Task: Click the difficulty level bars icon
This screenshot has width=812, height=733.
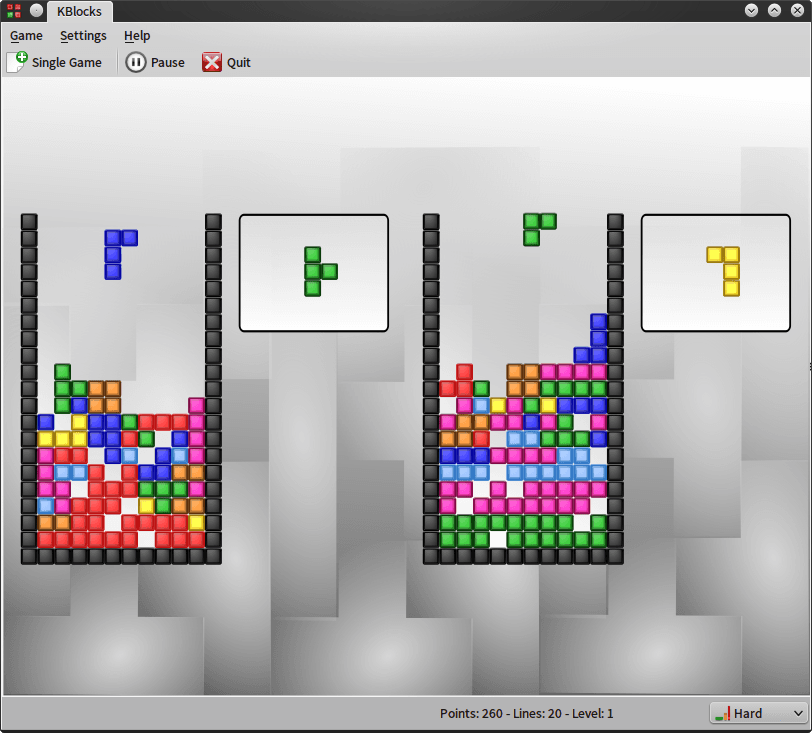Action: (722, 714)
